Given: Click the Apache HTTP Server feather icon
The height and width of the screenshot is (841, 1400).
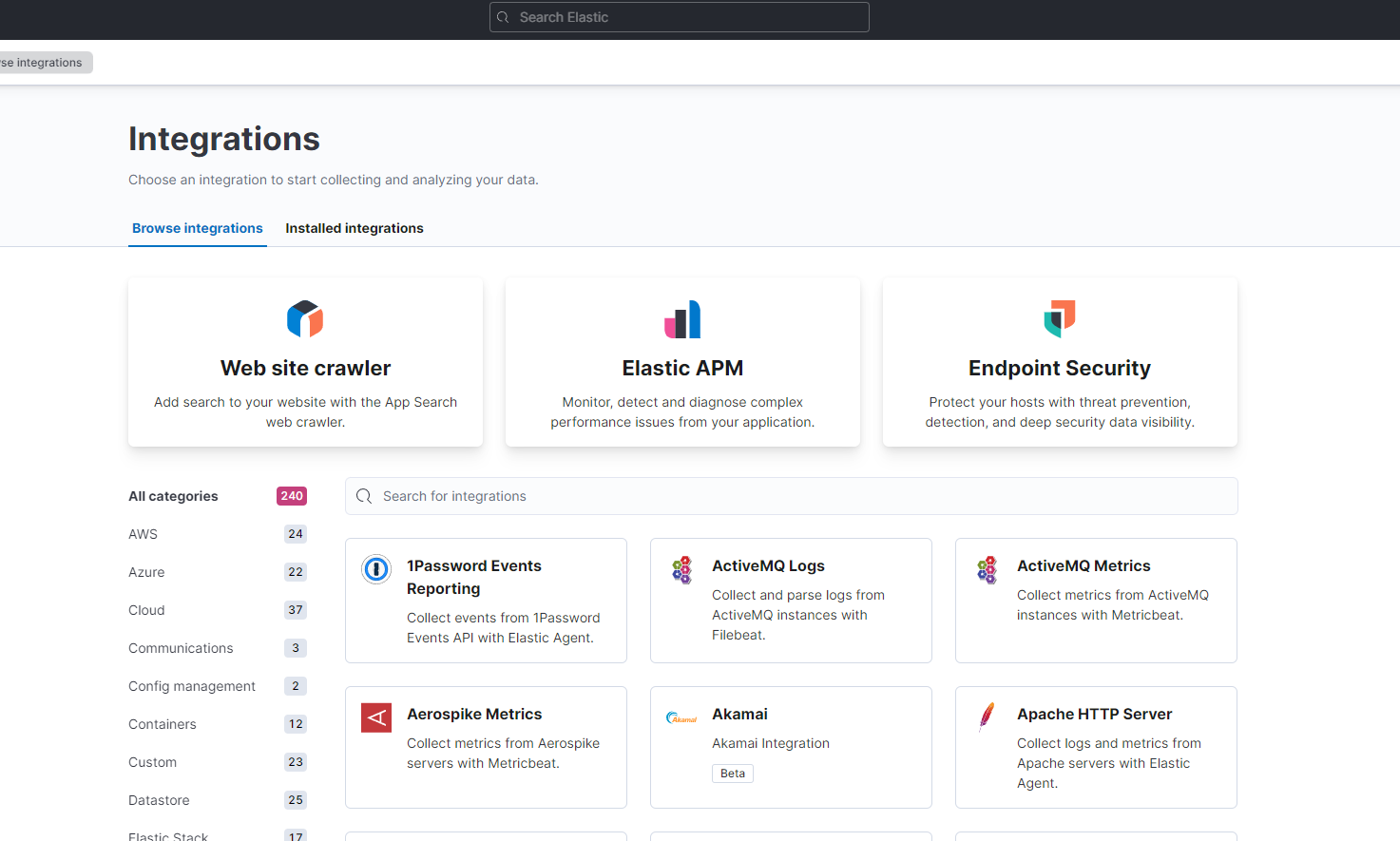Looking at the screenshot, I should point(987,717).
